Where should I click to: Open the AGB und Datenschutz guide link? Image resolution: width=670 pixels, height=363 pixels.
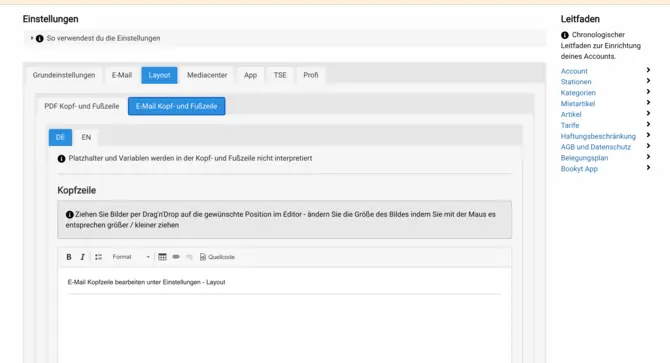pyautogui.click(x=596, y=147)
